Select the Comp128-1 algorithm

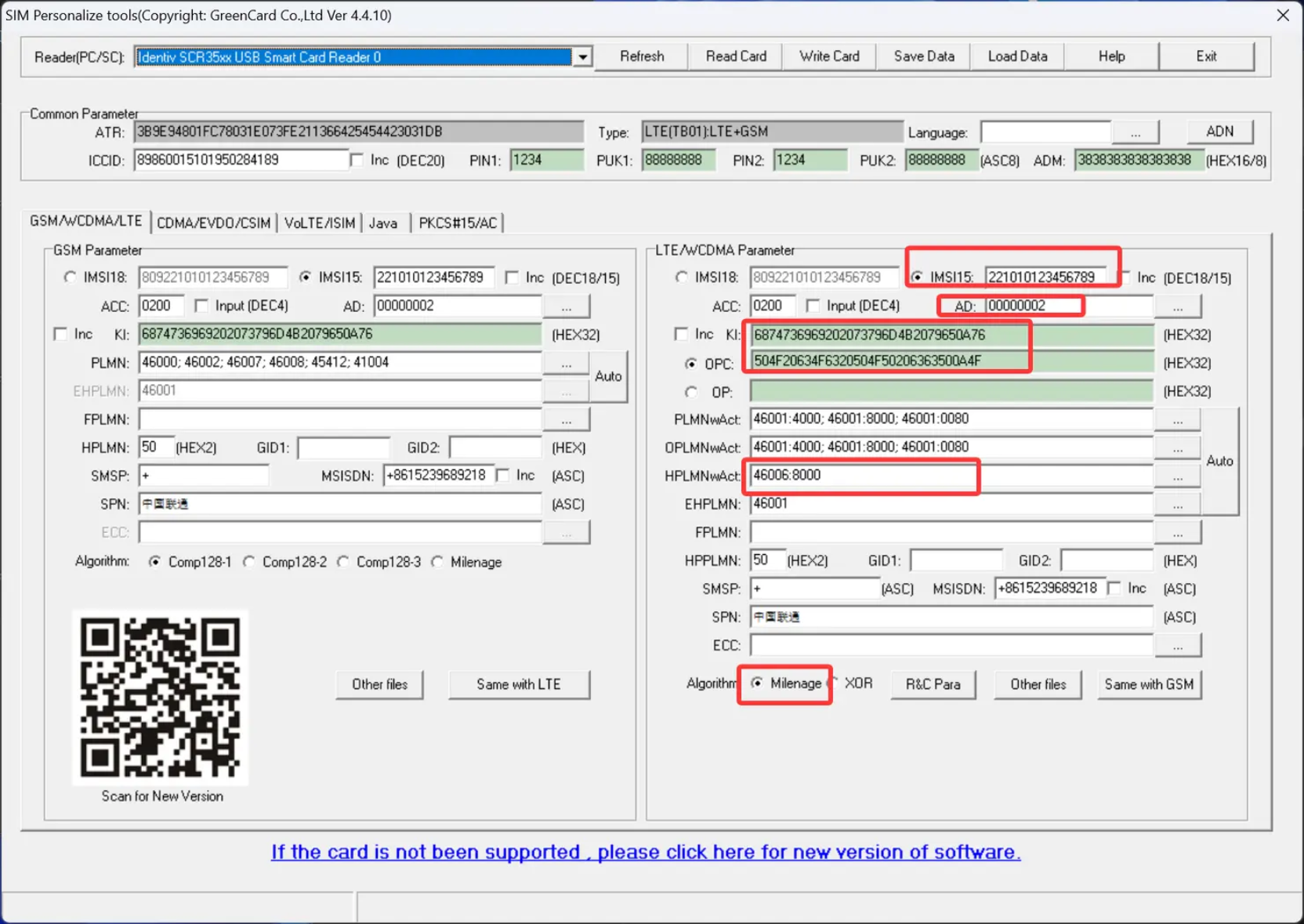pos(154,562)
